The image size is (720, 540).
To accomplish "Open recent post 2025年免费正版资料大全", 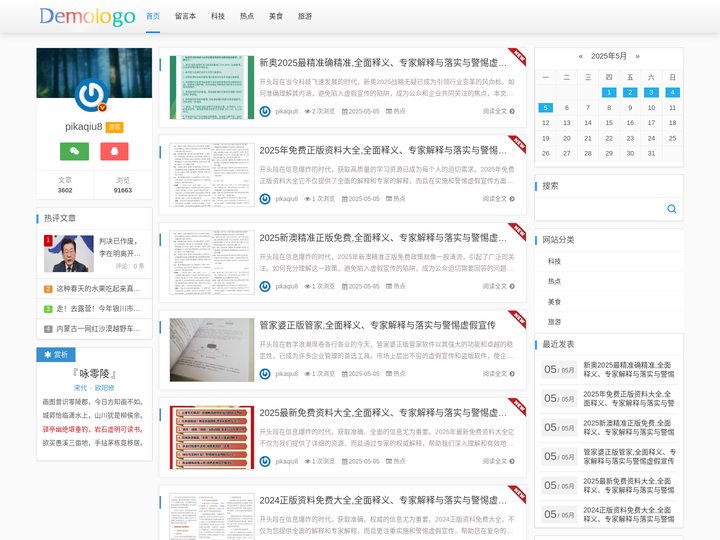I will pos(629,399).
